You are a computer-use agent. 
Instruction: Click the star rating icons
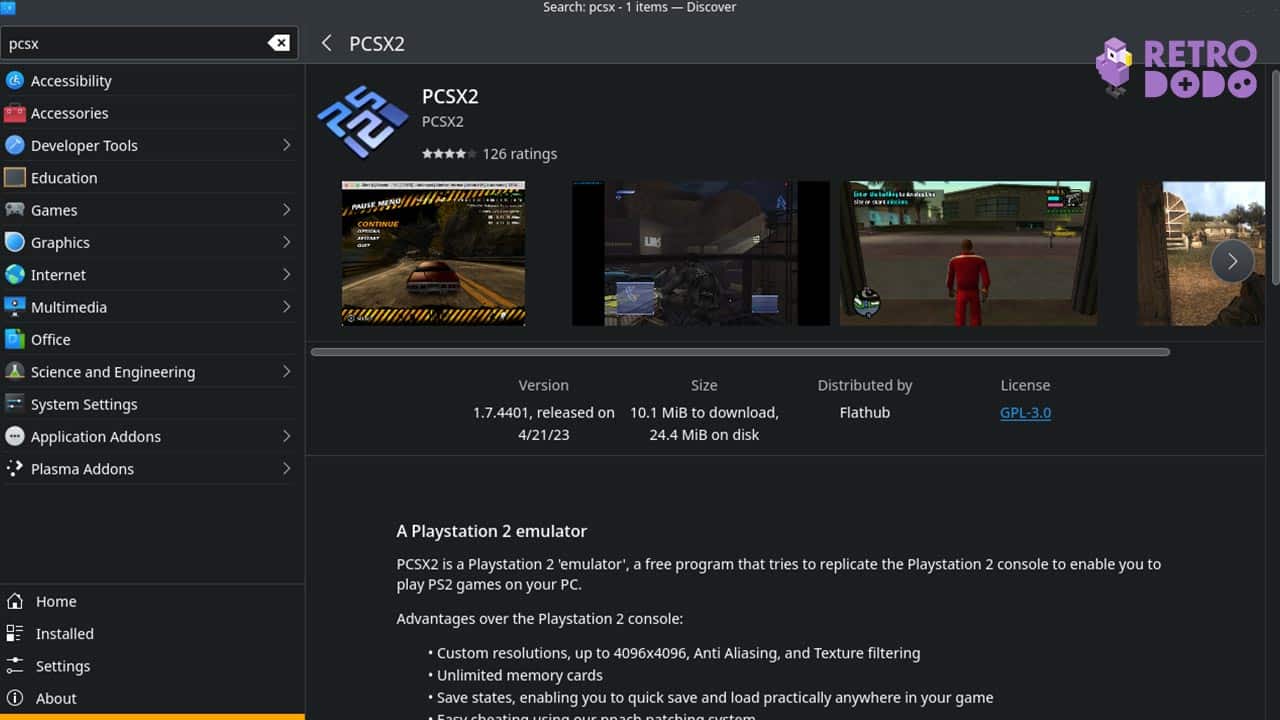(x=448, y=154)
